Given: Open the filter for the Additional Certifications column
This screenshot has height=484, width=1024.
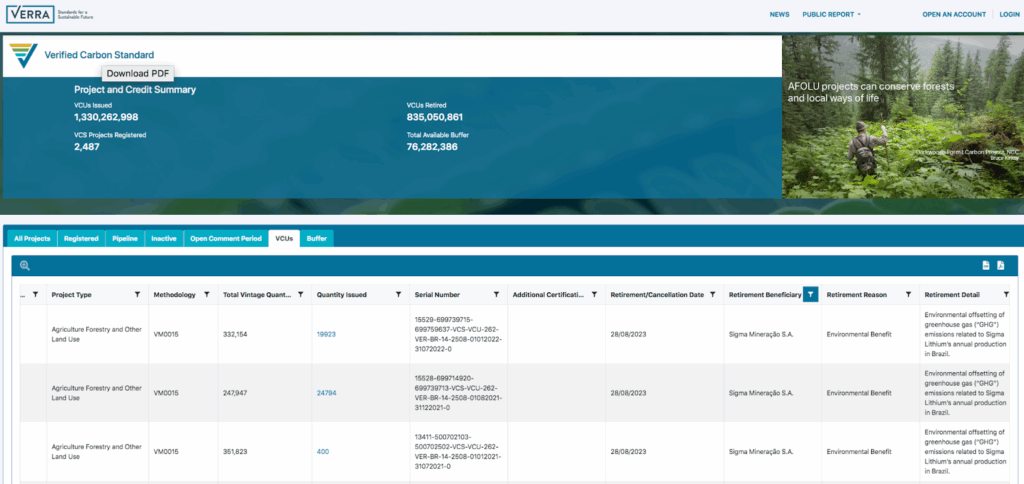Looking at the screenshot, I should 594,295.
